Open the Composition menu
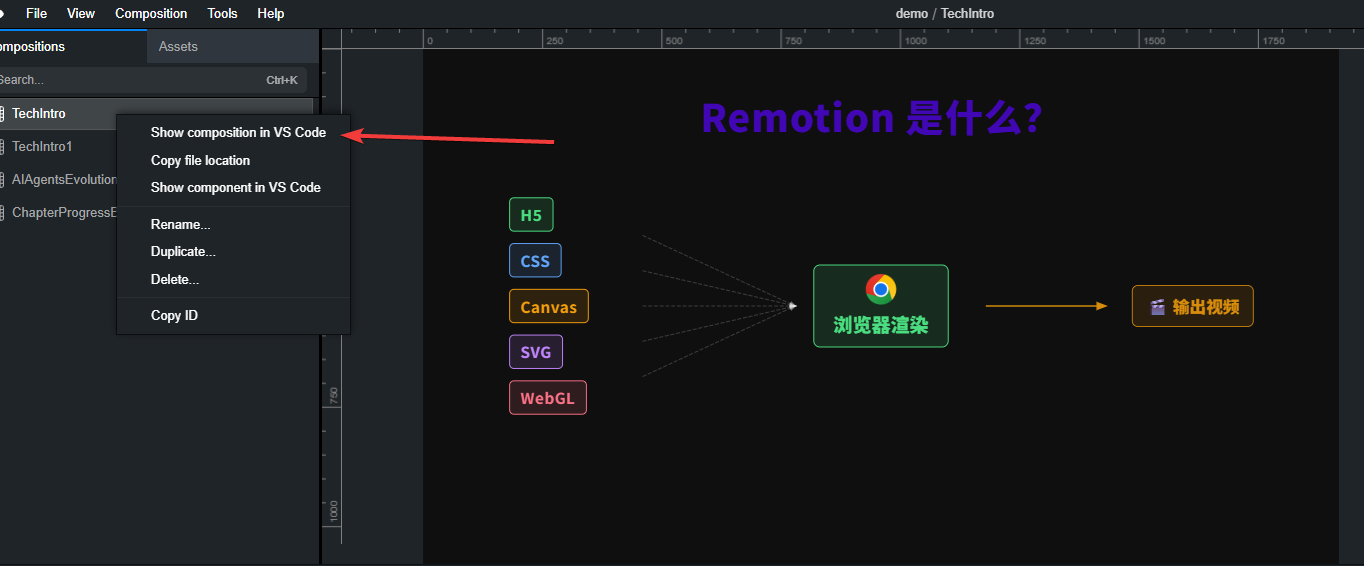The width and height of the screenshot is (1364, 566). point(151,13)
